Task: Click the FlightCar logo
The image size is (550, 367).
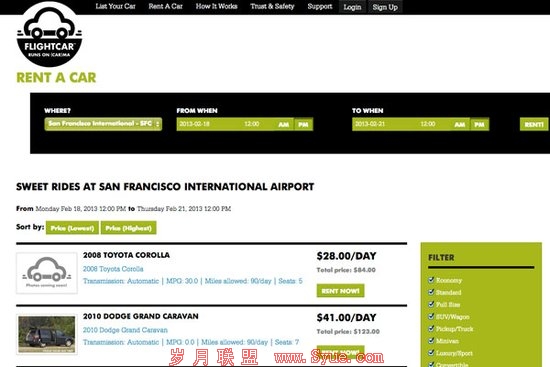Action: pyautogui.click(x=49, y=34)
